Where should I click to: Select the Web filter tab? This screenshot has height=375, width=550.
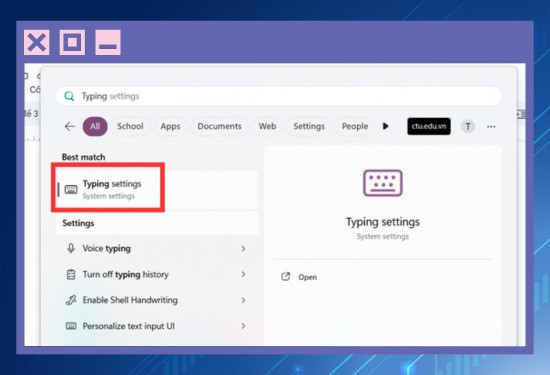pos(267,126)
